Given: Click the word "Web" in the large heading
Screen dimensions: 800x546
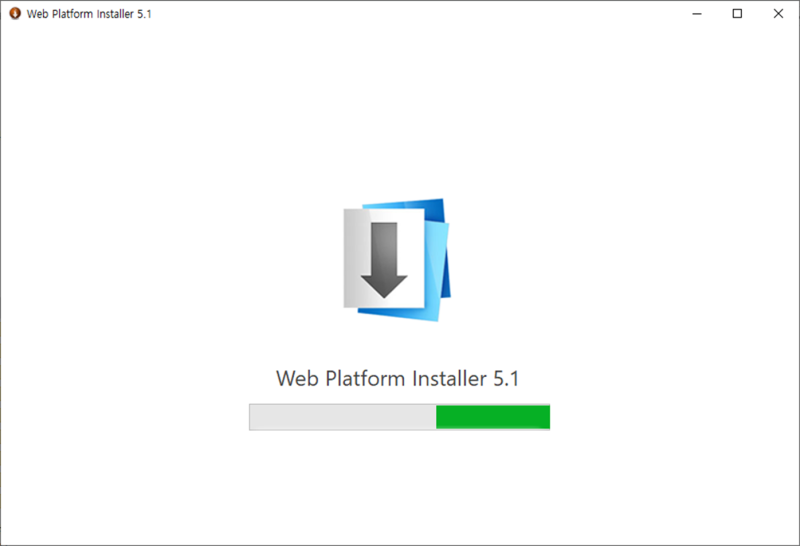Looking at the screenshot, I should tap(297, 379).
